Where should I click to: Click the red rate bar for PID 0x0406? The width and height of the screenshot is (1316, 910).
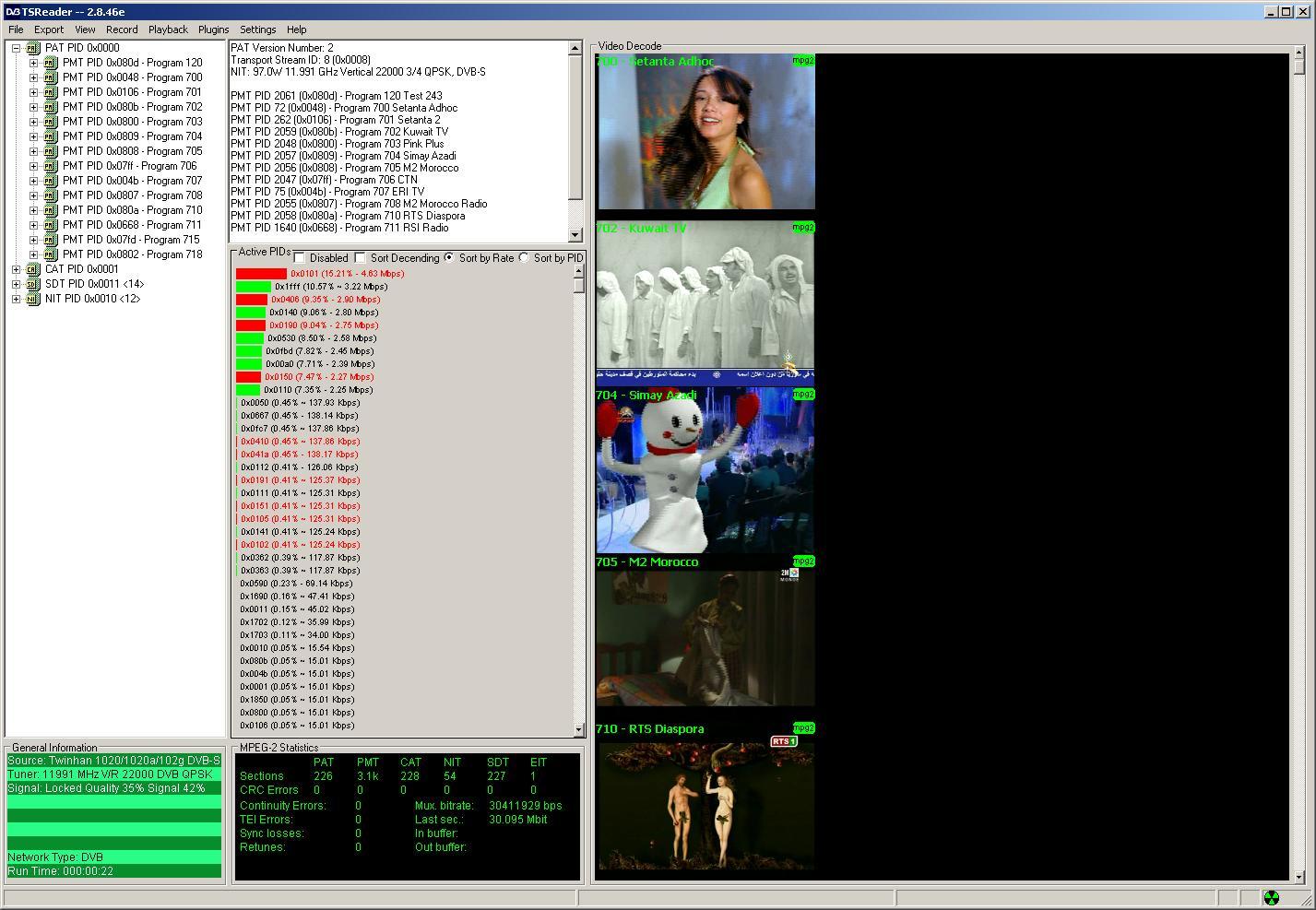pyautogui.click(x=252, y=300)
